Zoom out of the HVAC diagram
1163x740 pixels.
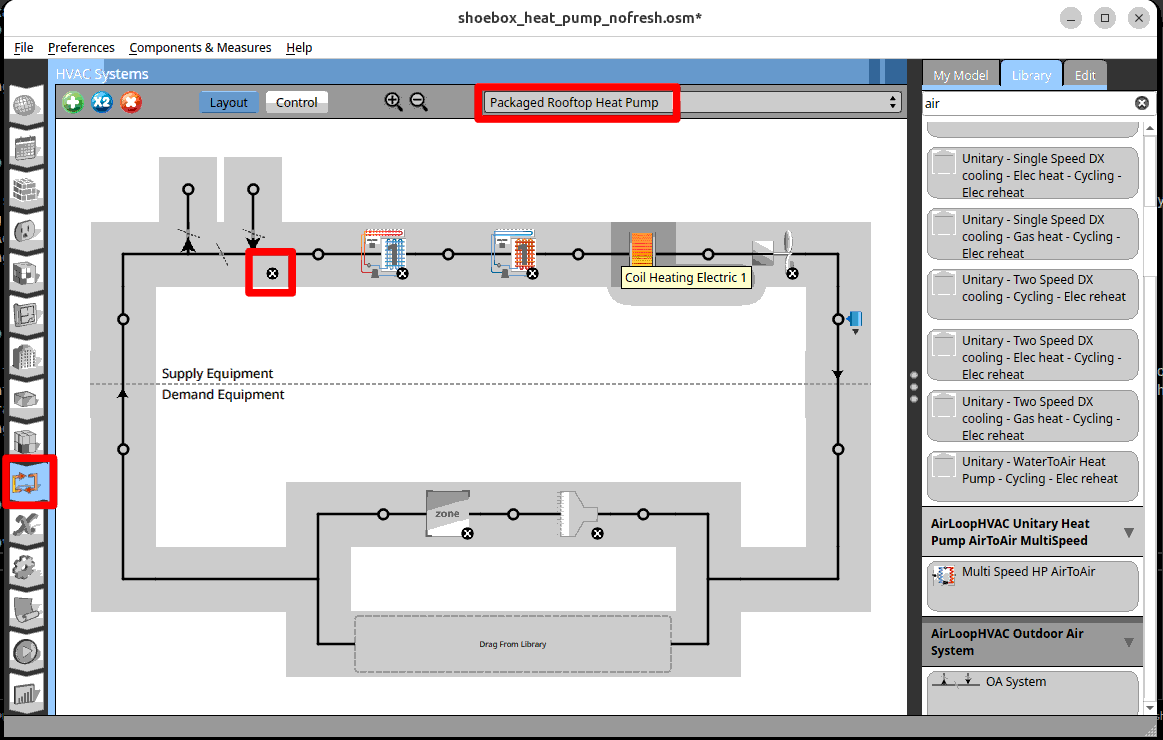(419, 101)
